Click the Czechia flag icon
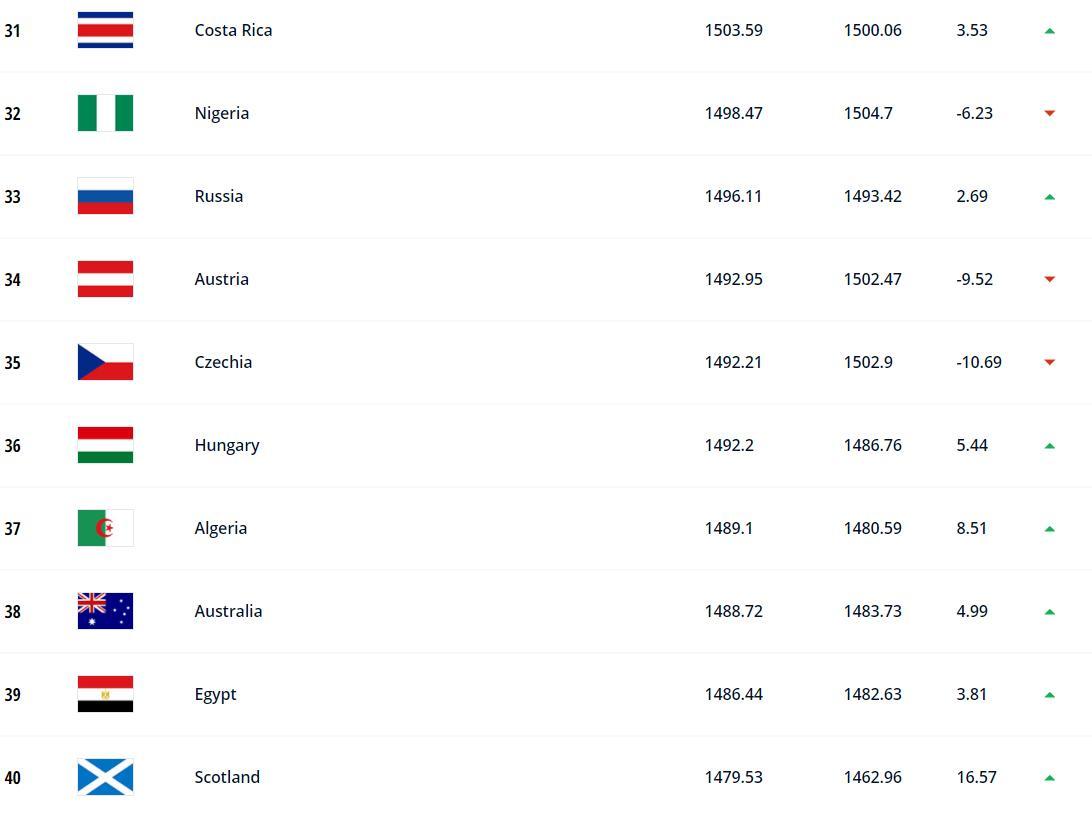The height and width of the screenshot is (814, 1092). 105,362
